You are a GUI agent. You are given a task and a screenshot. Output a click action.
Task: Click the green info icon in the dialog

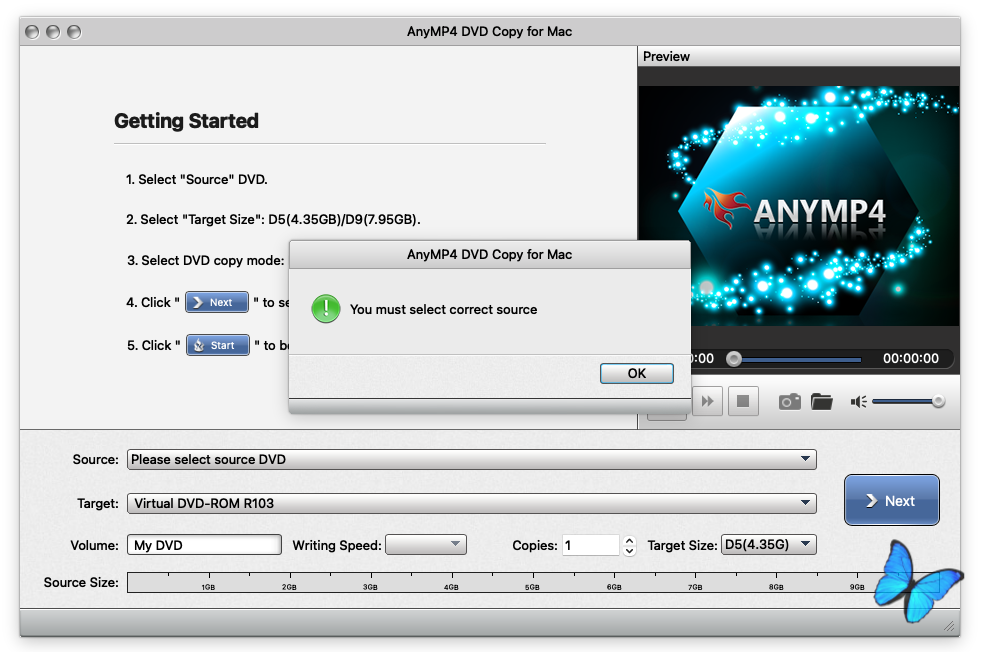coord(326,308)
